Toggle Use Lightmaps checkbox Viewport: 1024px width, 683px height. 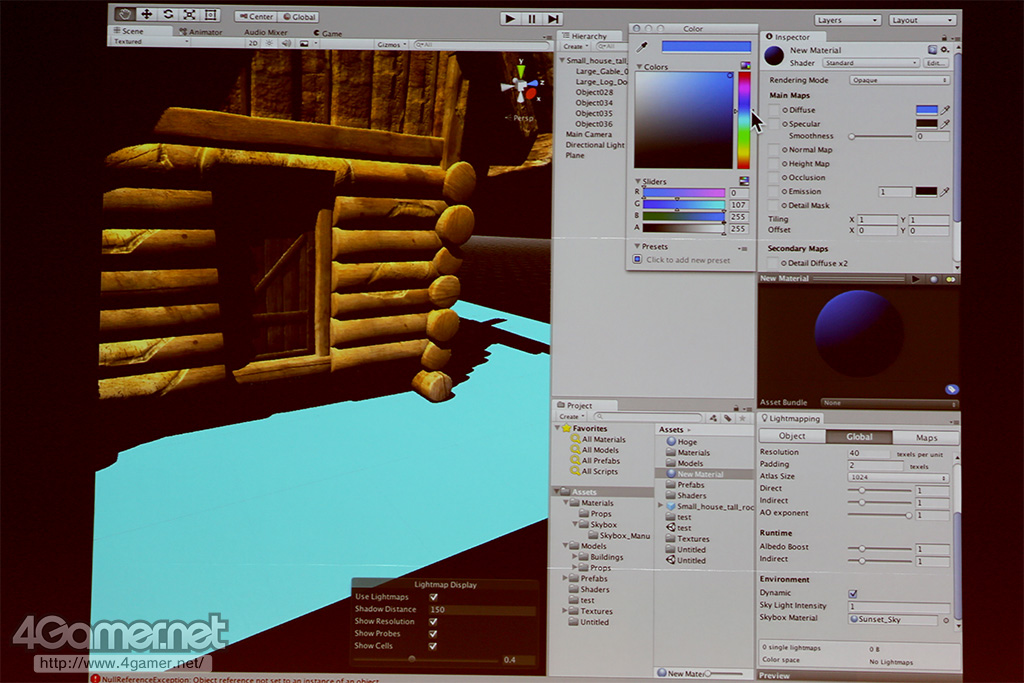click(434, 597)
